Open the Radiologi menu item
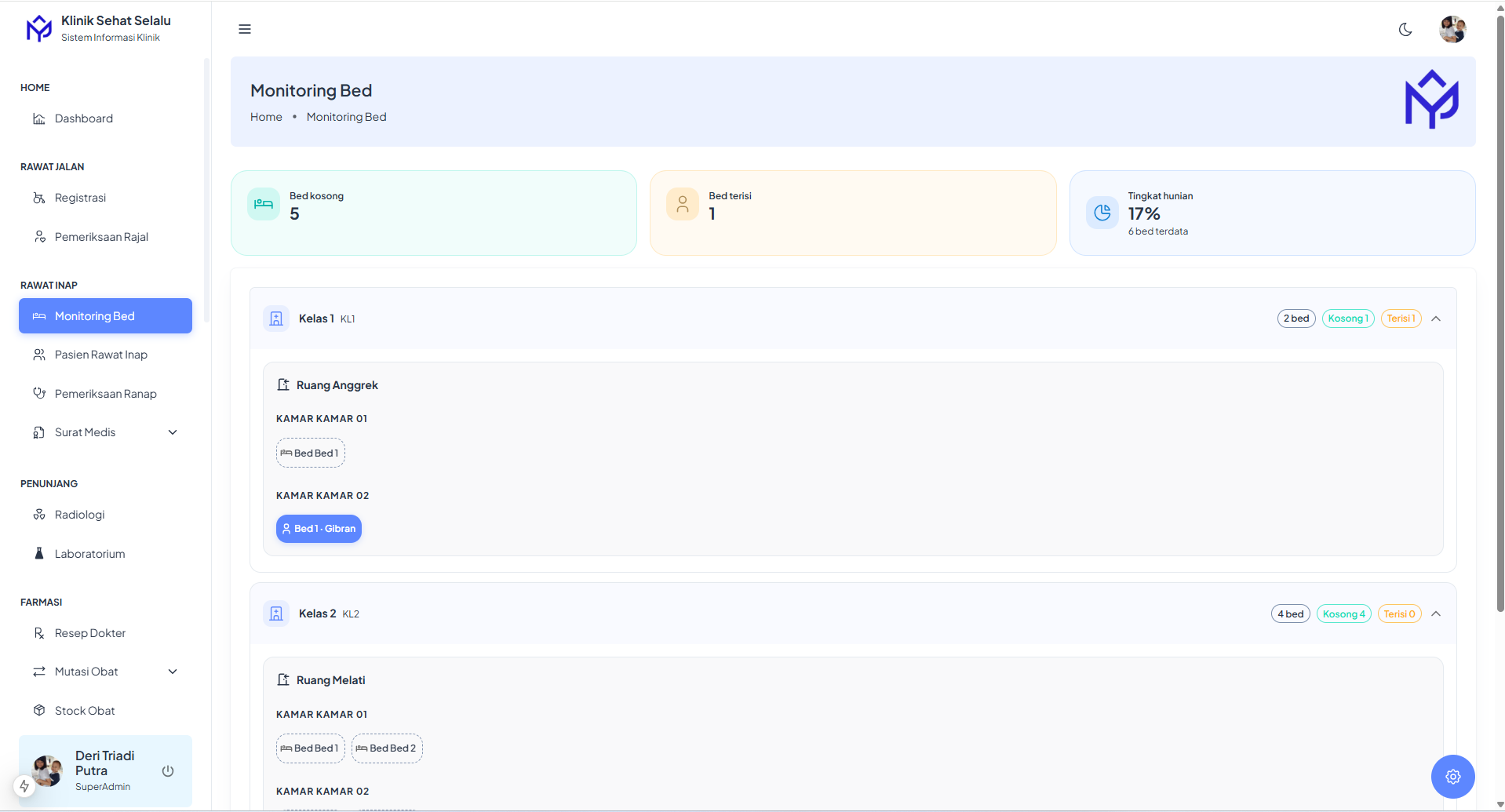This screenshot has height=812, width=1505. click(x=105, y=515)
